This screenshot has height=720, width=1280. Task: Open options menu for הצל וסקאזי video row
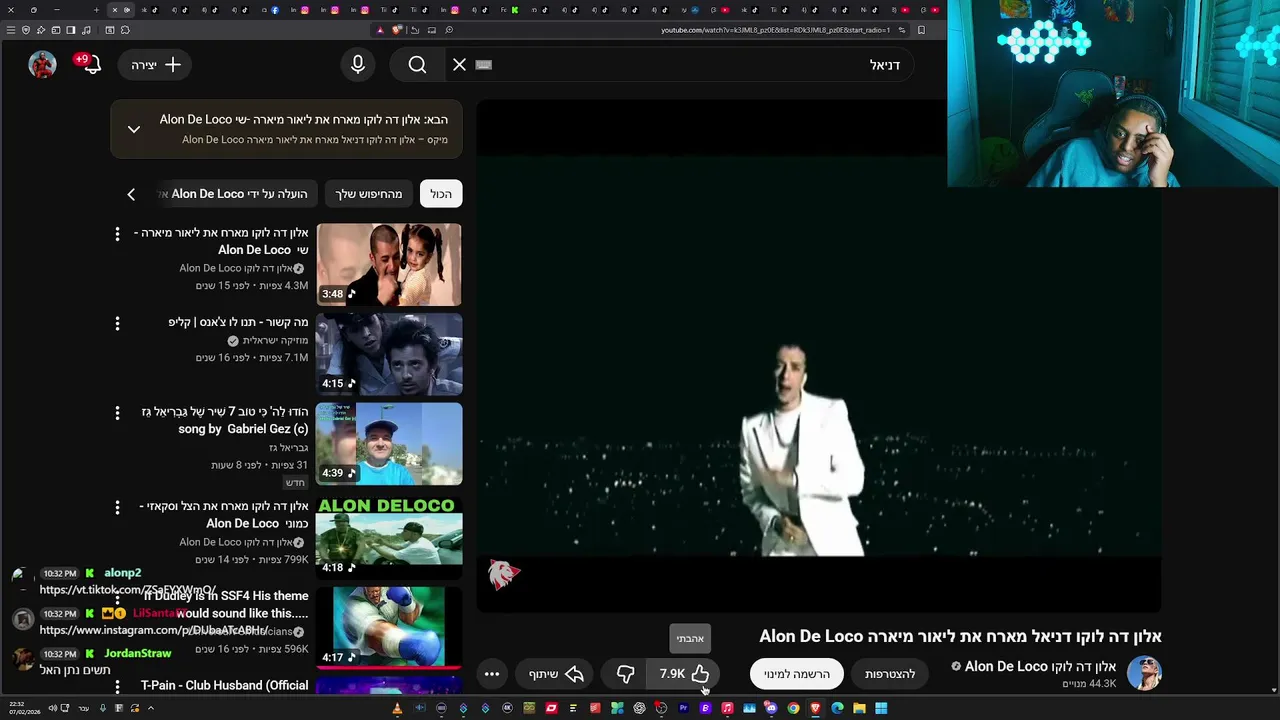pyautogui.click(x=117, y=508)
